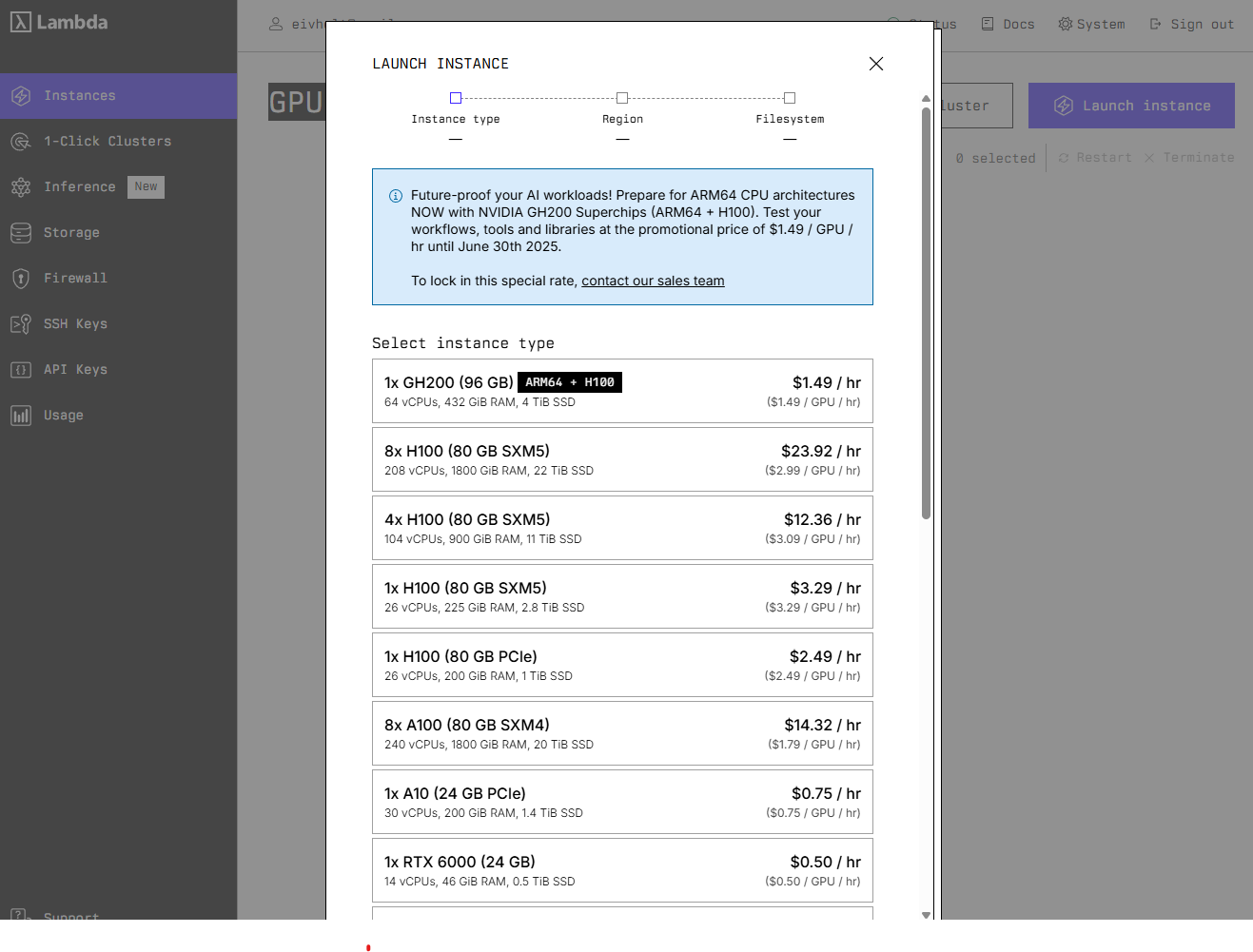Click the $1.49 / hr price text

pyautogui.click(x=827, y=382)
